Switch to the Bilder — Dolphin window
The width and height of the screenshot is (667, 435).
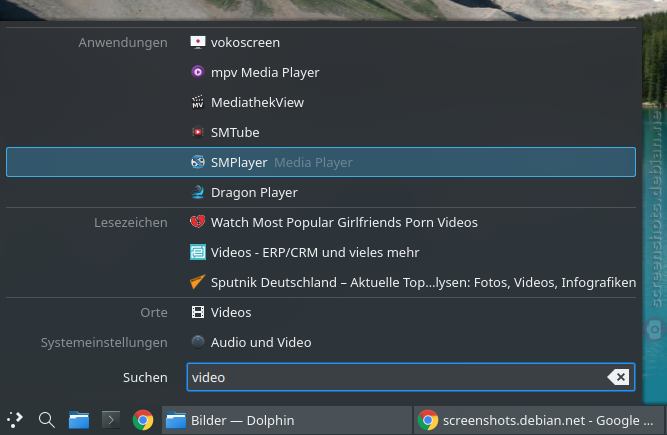click(x=287, y=420)
